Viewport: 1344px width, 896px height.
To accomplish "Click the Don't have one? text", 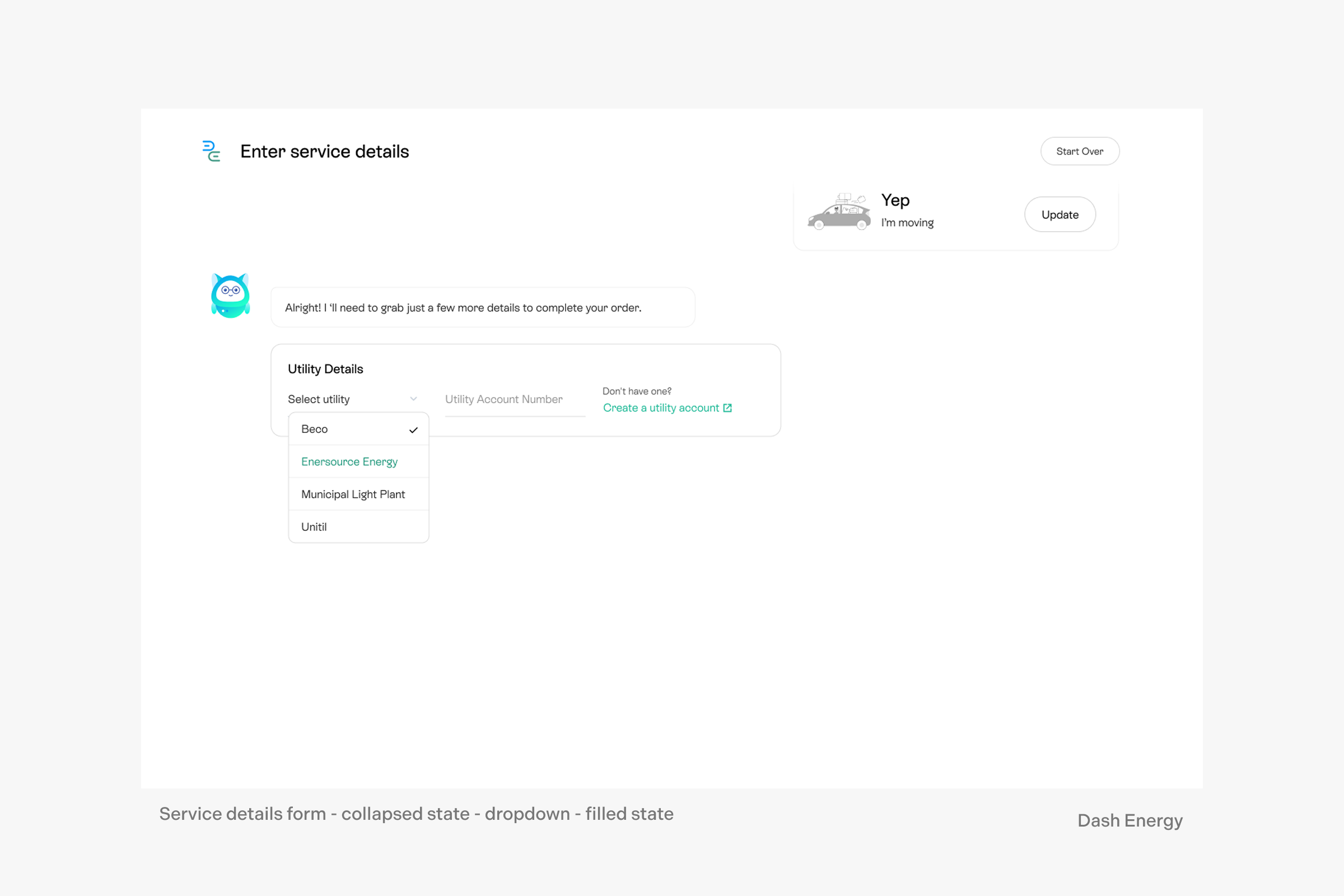I will click(x=637, y=391).
